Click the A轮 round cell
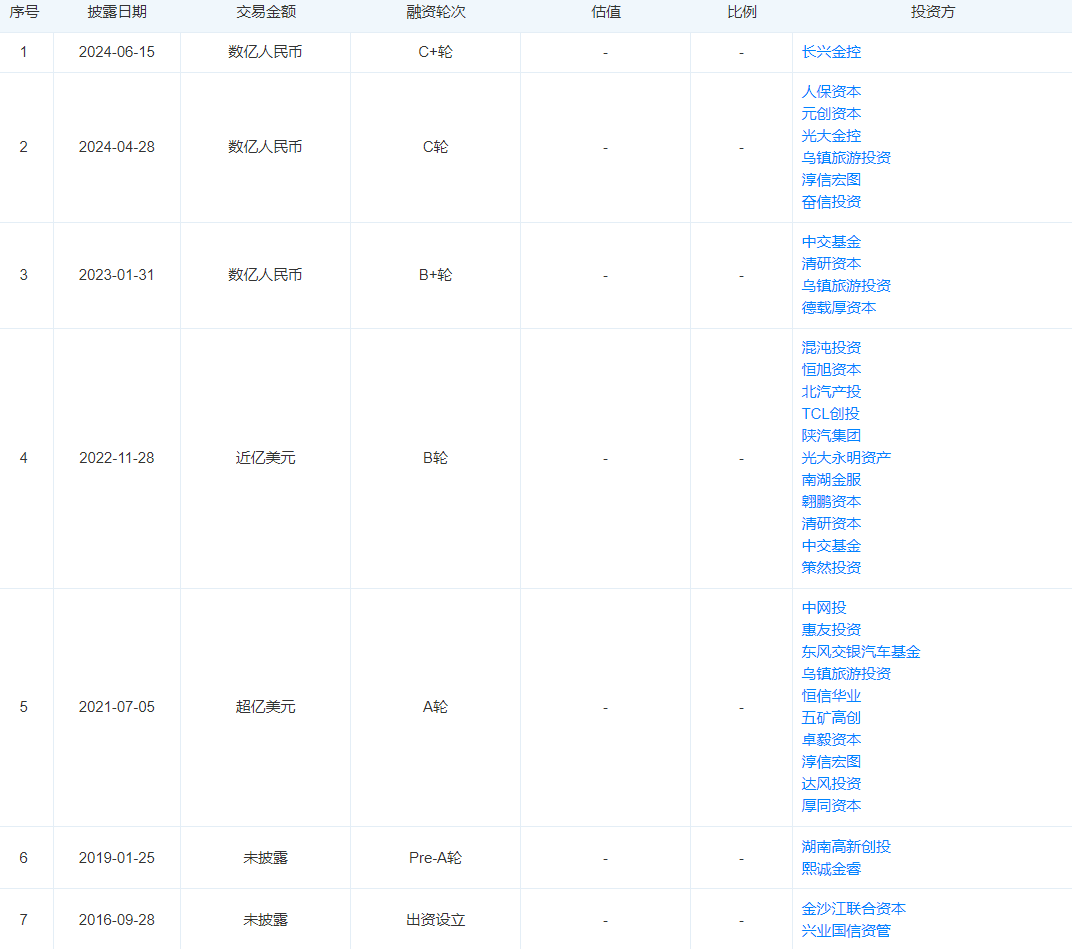 436,707
